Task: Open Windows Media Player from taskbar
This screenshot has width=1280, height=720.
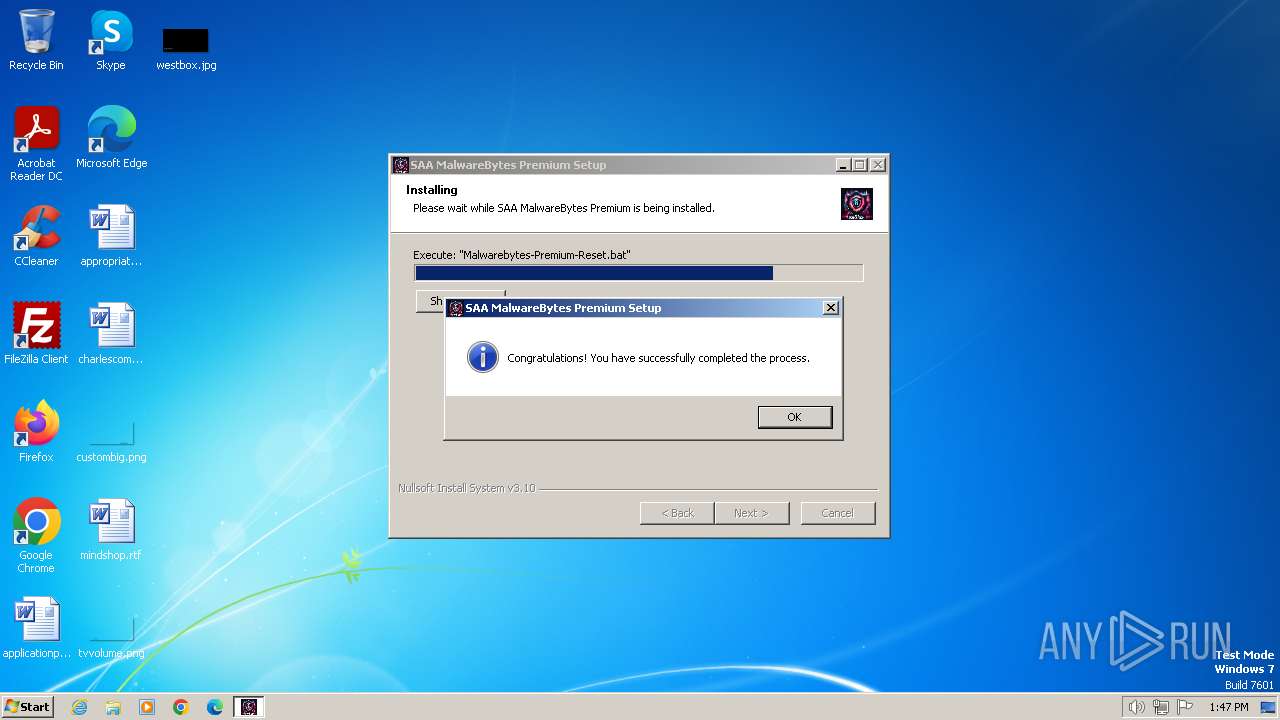Action: point(147,707)
